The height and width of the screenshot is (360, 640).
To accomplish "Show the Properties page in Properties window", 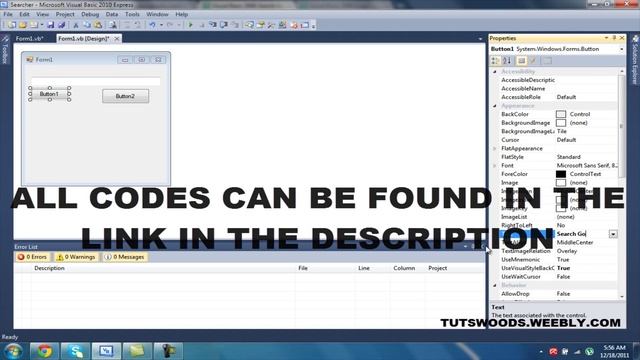I will [x=522, y=60].
